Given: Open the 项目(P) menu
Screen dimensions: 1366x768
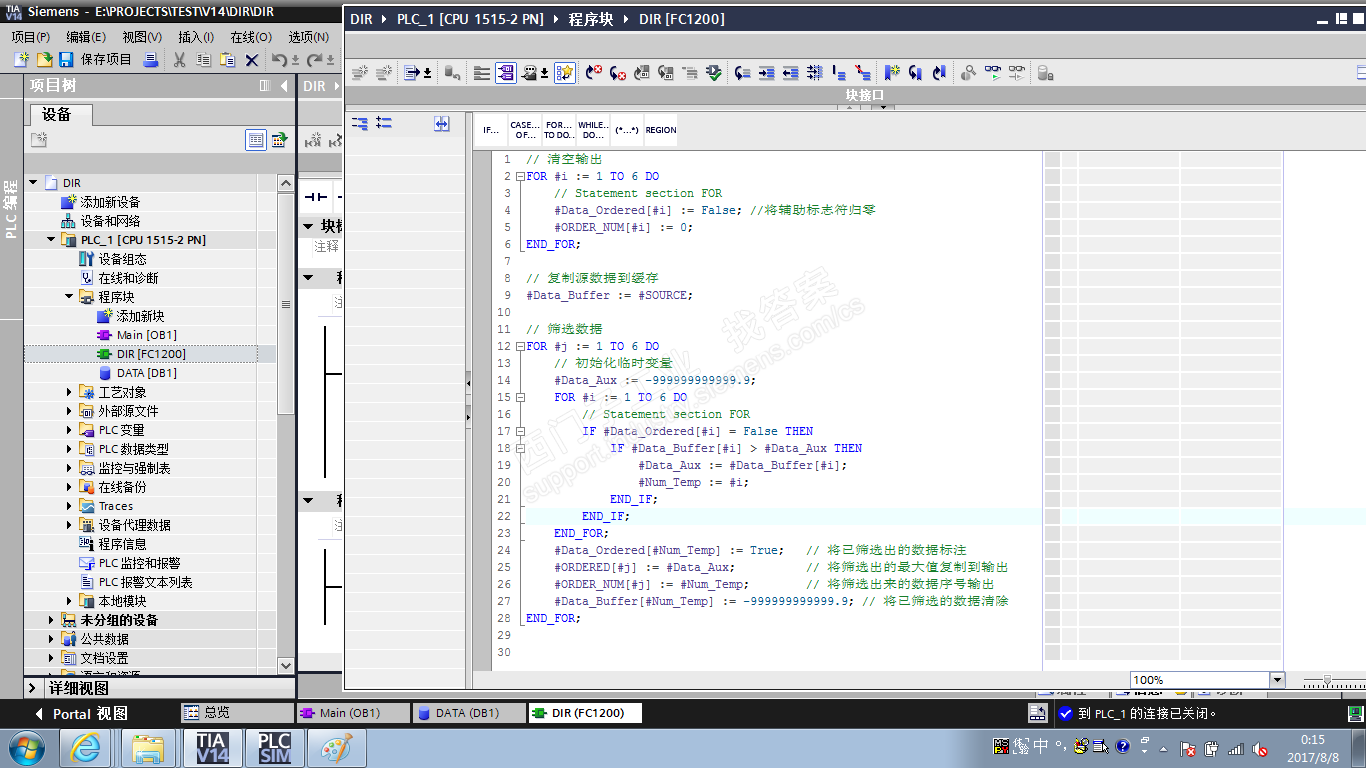Looking at the screenshot, I should pyautogui.click(x=31, y=37).
